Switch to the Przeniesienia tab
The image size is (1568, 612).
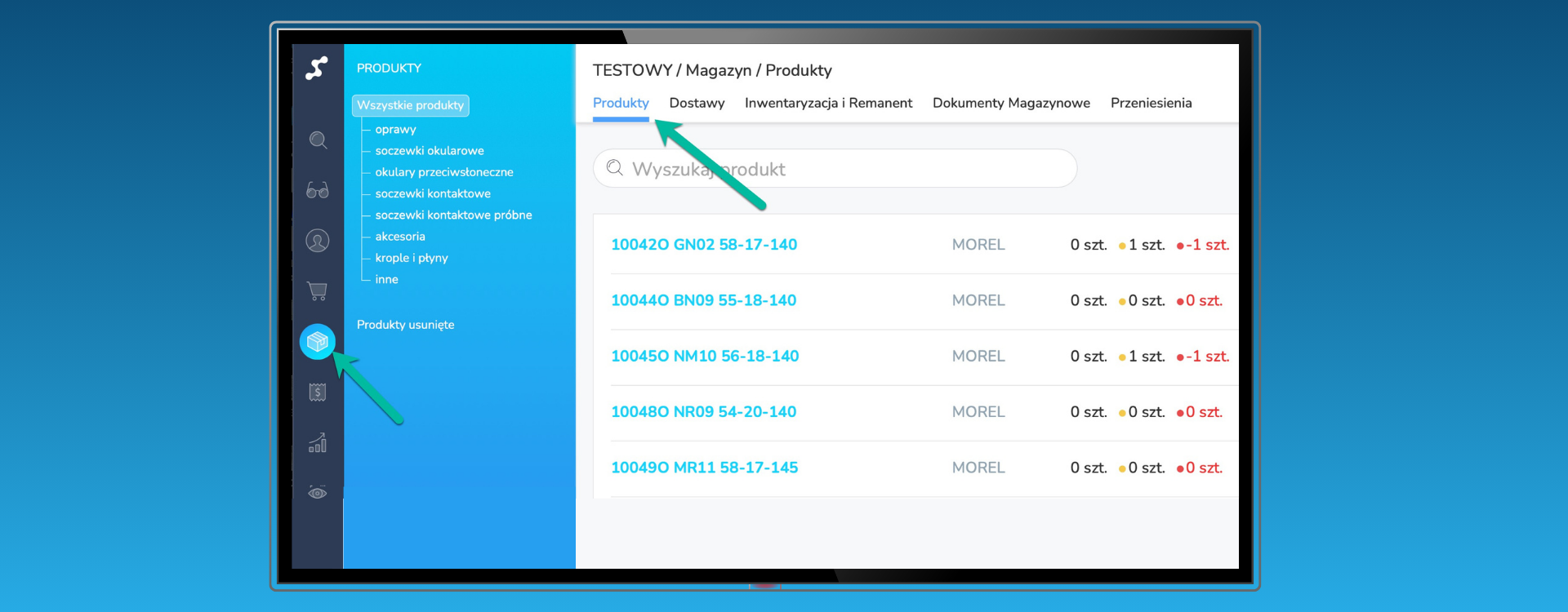point(1151,103)
